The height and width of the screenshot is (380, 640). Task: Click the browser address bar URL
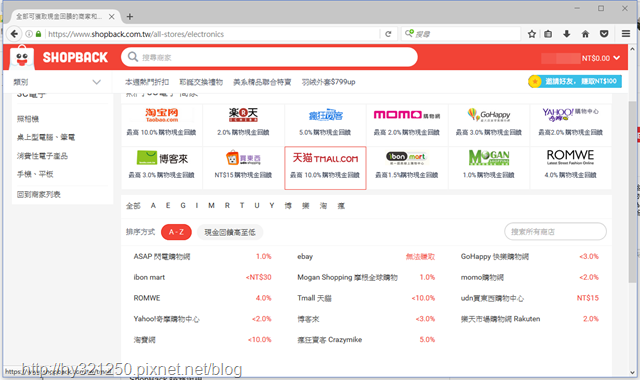[136, 34]
